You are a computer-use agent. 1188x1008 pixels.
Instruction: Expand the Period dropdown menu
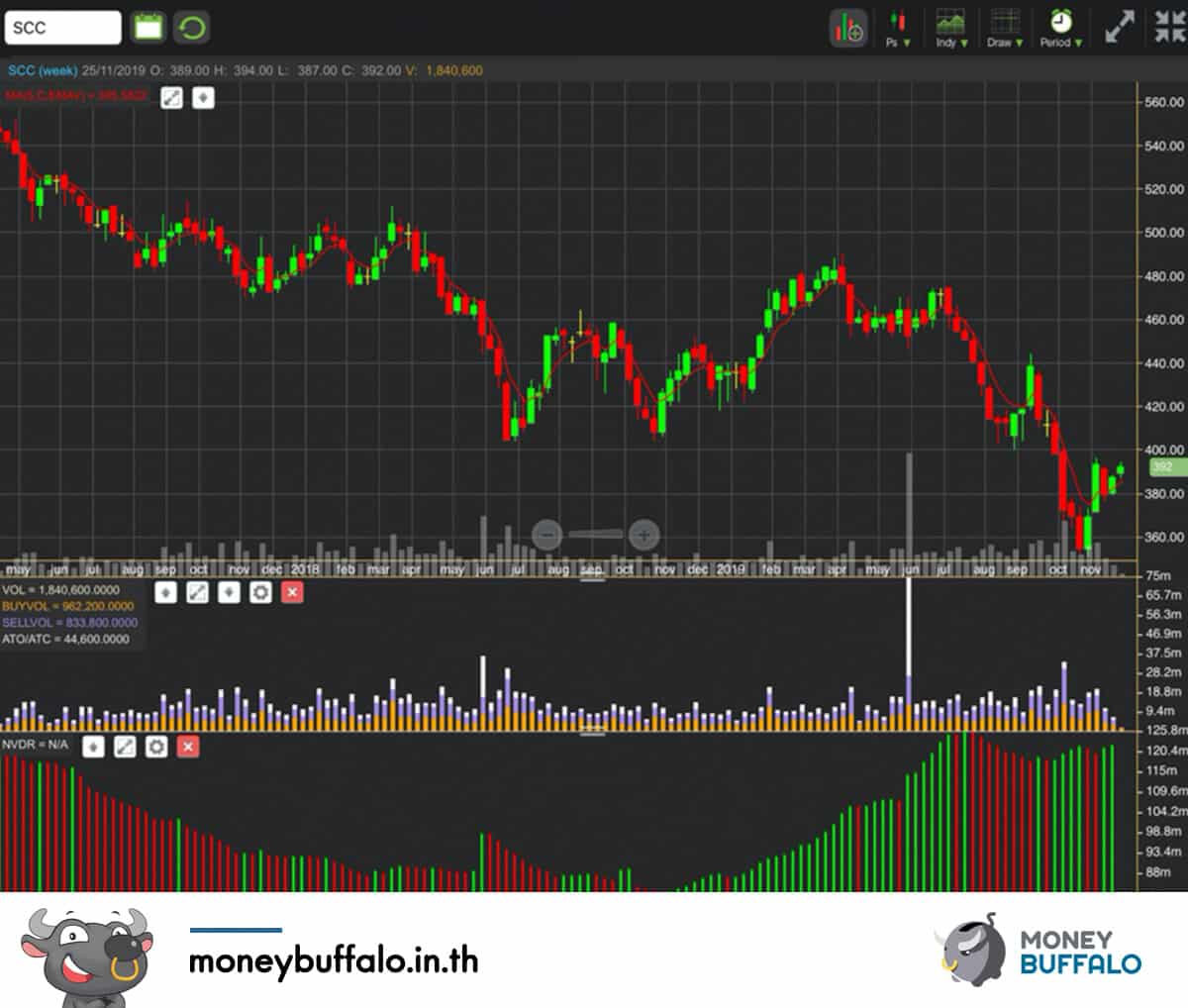[x=1061, y=28]
